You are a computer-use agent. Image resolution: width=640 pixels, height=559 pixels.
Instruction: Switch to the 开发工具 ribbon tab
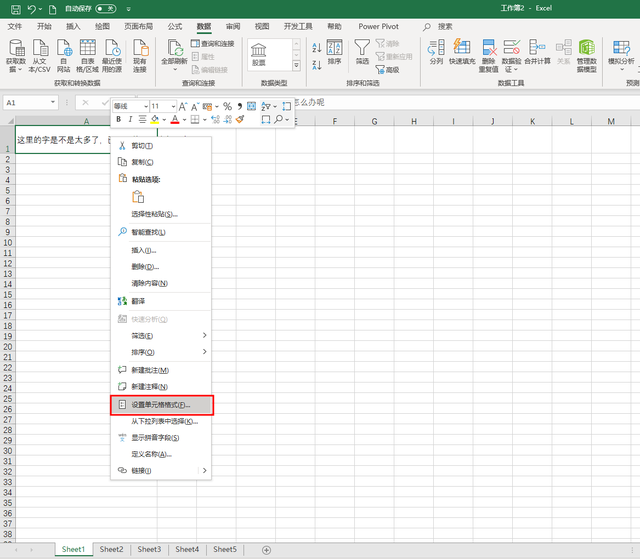(298, 27)
